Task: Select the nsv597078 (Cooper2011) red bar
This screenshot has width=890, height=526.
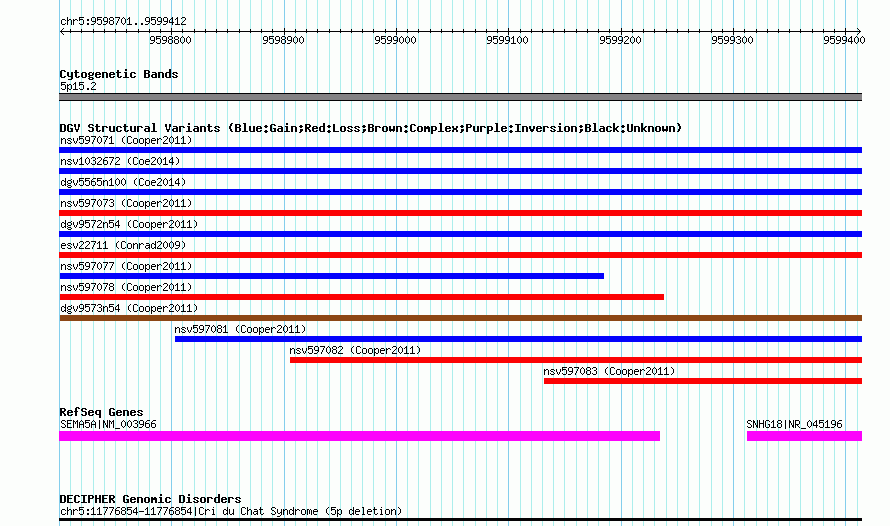Action: click(x=362, y=297)
